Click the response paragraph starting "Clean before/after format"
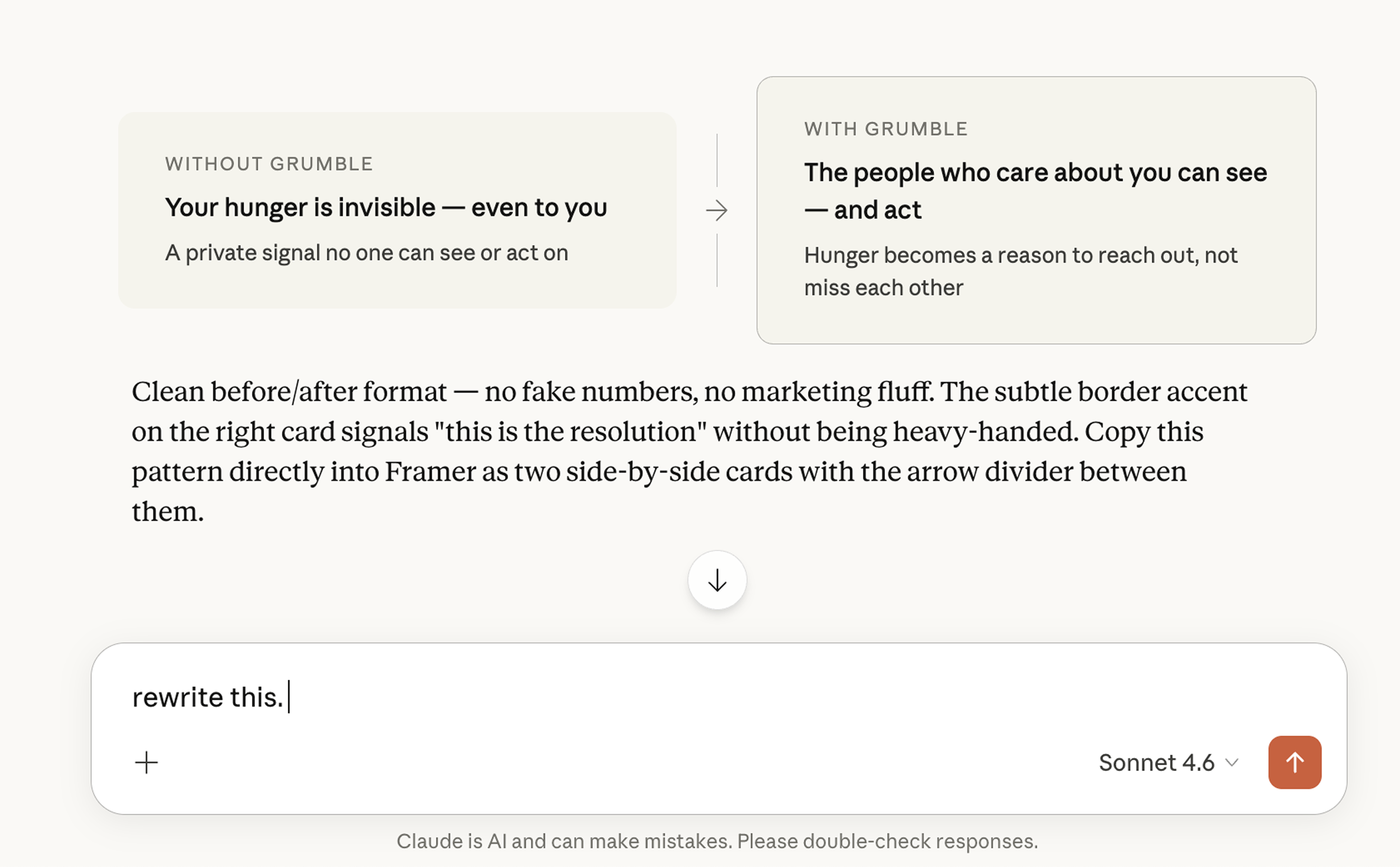The image size is (1400, 867). click(689, 451)
